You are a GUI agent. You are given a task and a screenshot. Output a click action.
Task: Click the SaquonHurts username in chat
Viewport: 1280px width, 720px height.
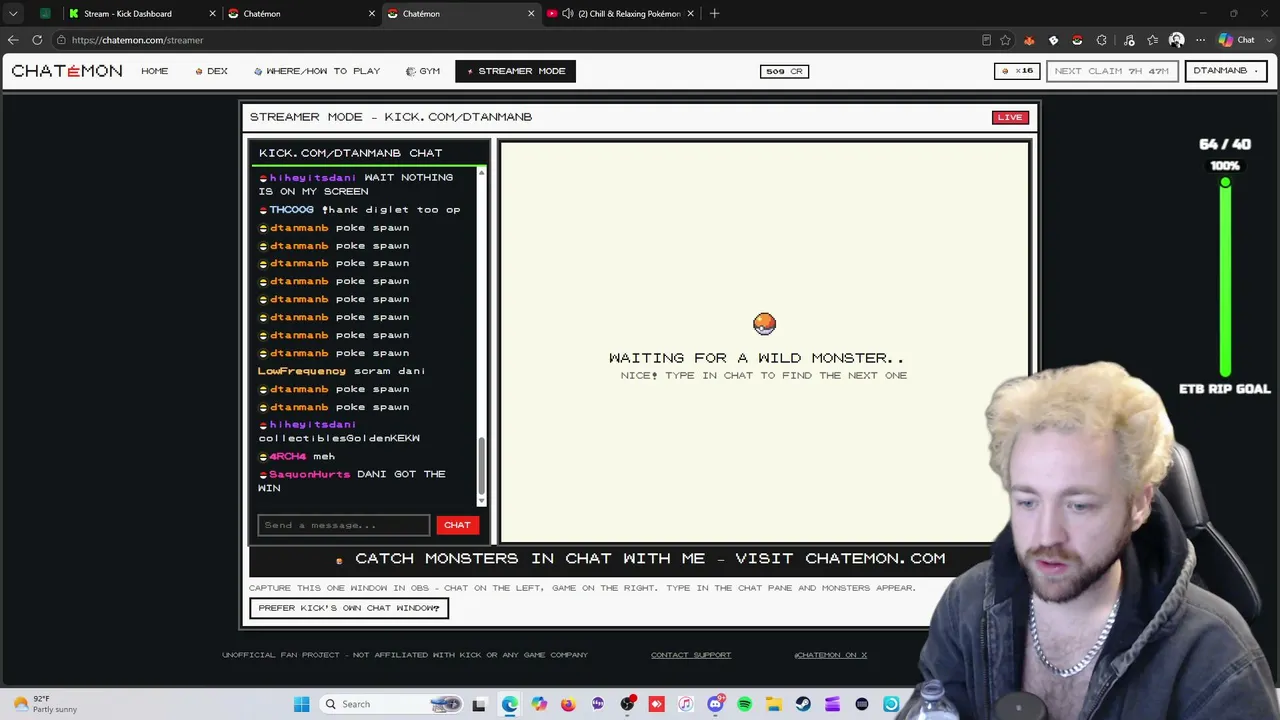[x=310, y=474]
